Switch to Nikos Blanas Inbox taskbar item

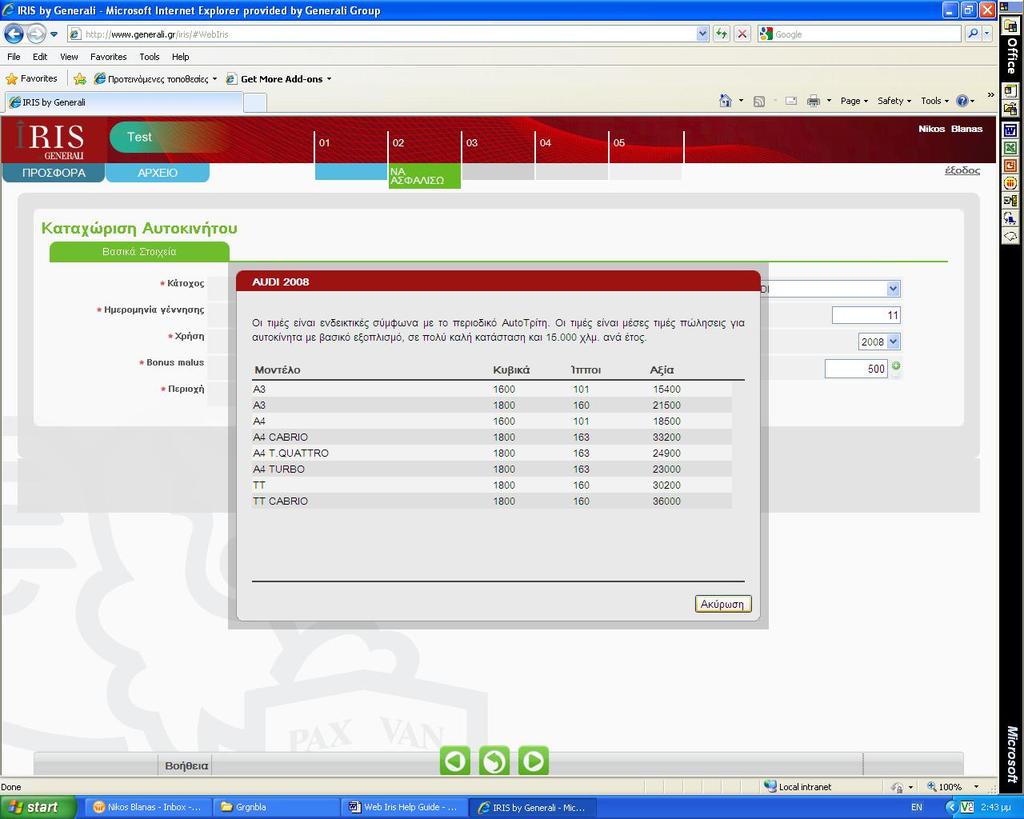148,807
